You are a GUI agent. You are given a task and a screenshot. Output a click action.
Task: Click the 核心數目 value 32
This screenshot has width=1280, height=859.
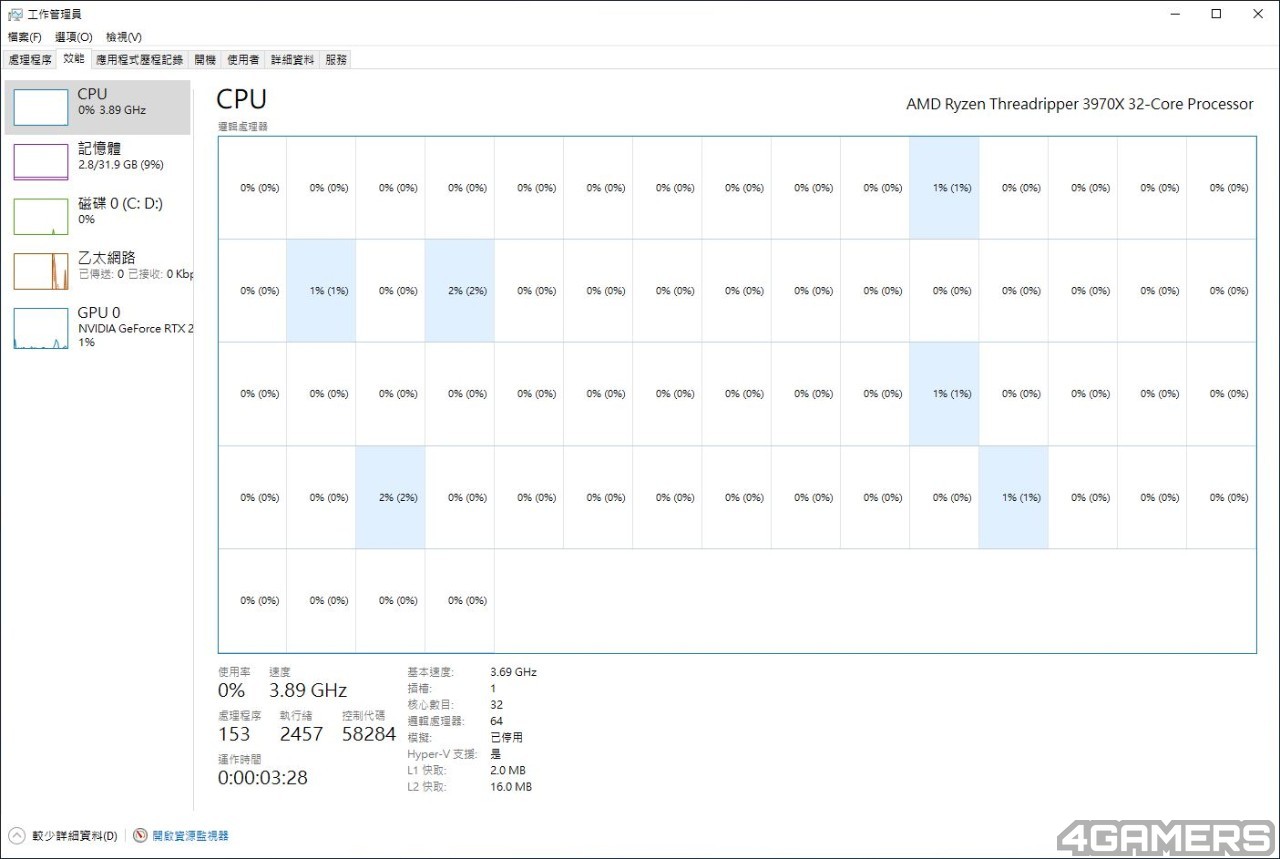[497, 705]
